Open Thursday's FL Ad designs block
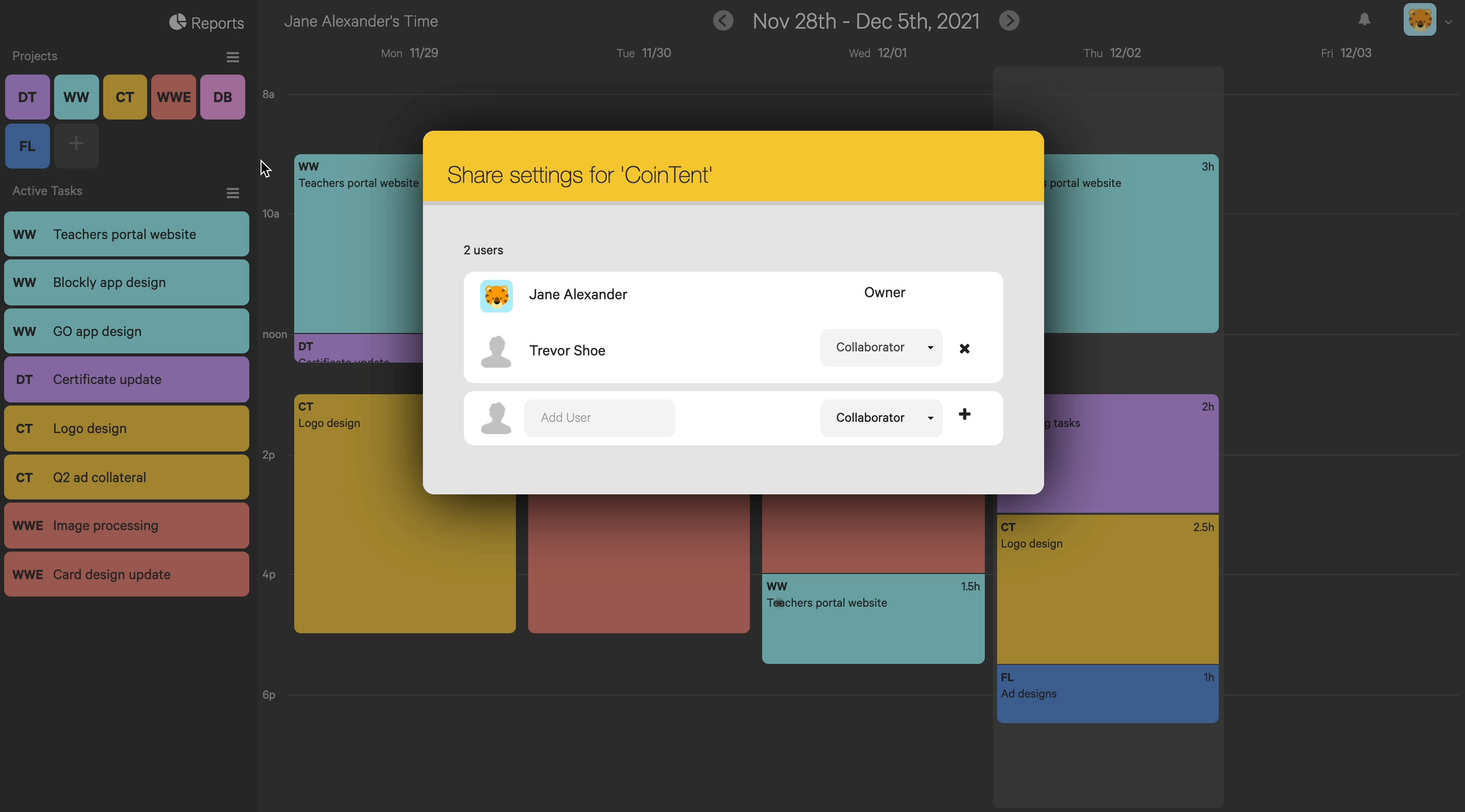The image size is (1465, 812). point(1107,694)
